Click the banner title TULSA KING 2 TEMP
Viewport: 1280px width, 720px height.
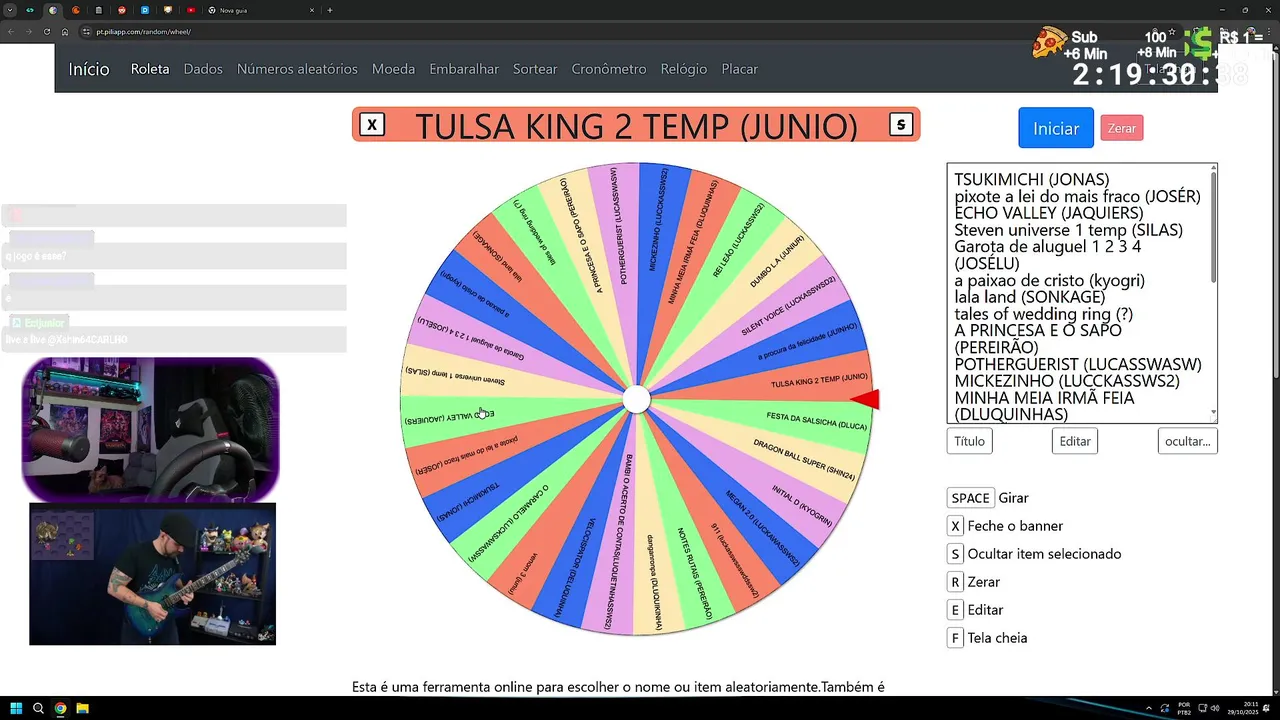pos(636,126)
